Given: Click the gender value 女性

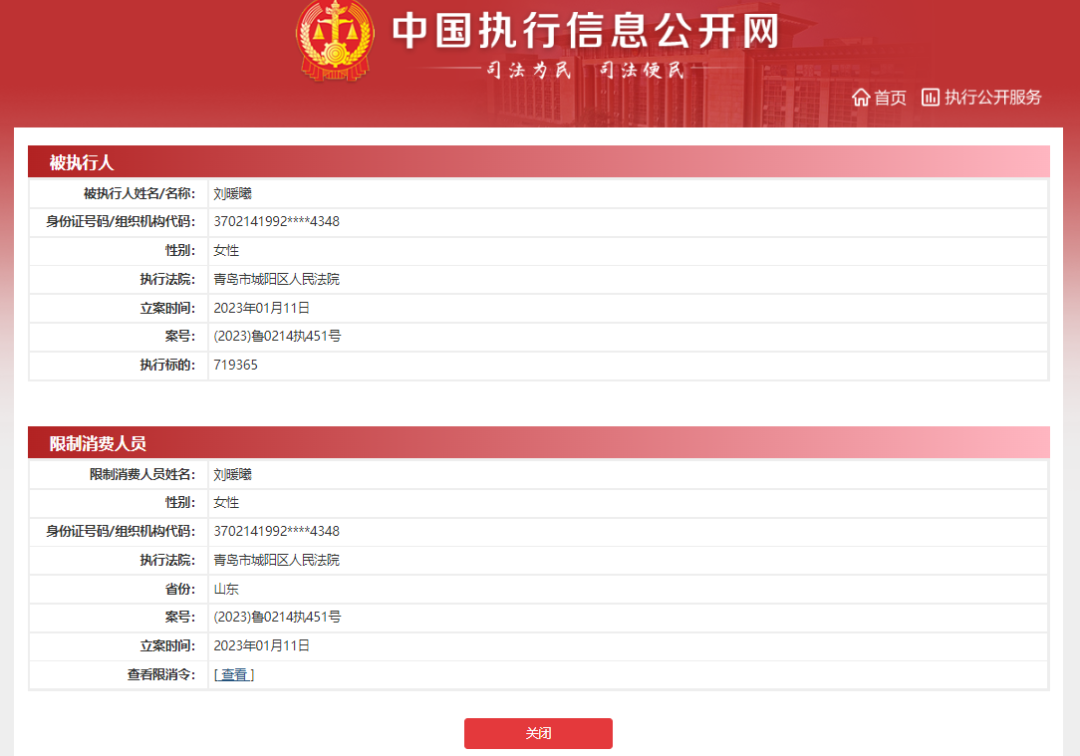Looking at the screenshot, I should [224, 250].
